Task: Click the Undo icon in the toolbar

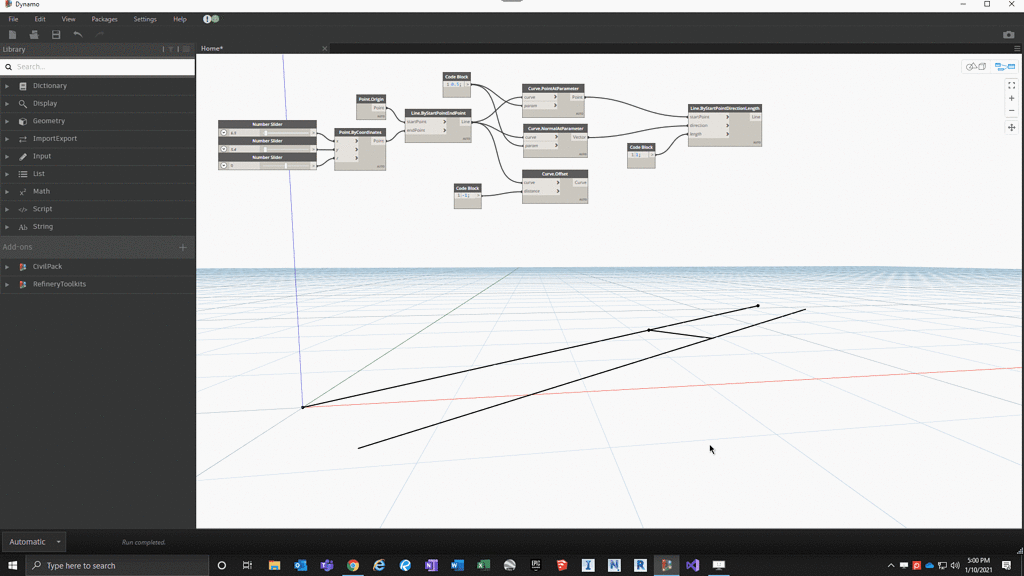Action: (x=78, y=33)
